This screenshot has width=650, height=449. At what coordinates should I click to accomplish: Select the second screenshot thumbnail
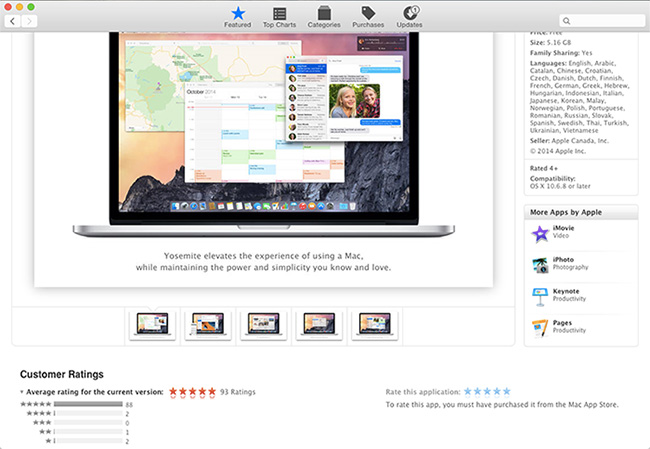pos(208,326)
